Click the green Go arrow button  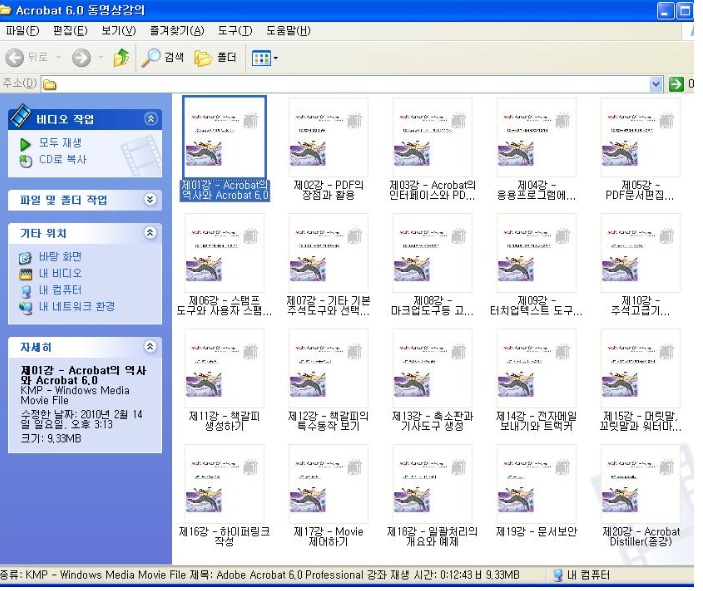point(676,84)
